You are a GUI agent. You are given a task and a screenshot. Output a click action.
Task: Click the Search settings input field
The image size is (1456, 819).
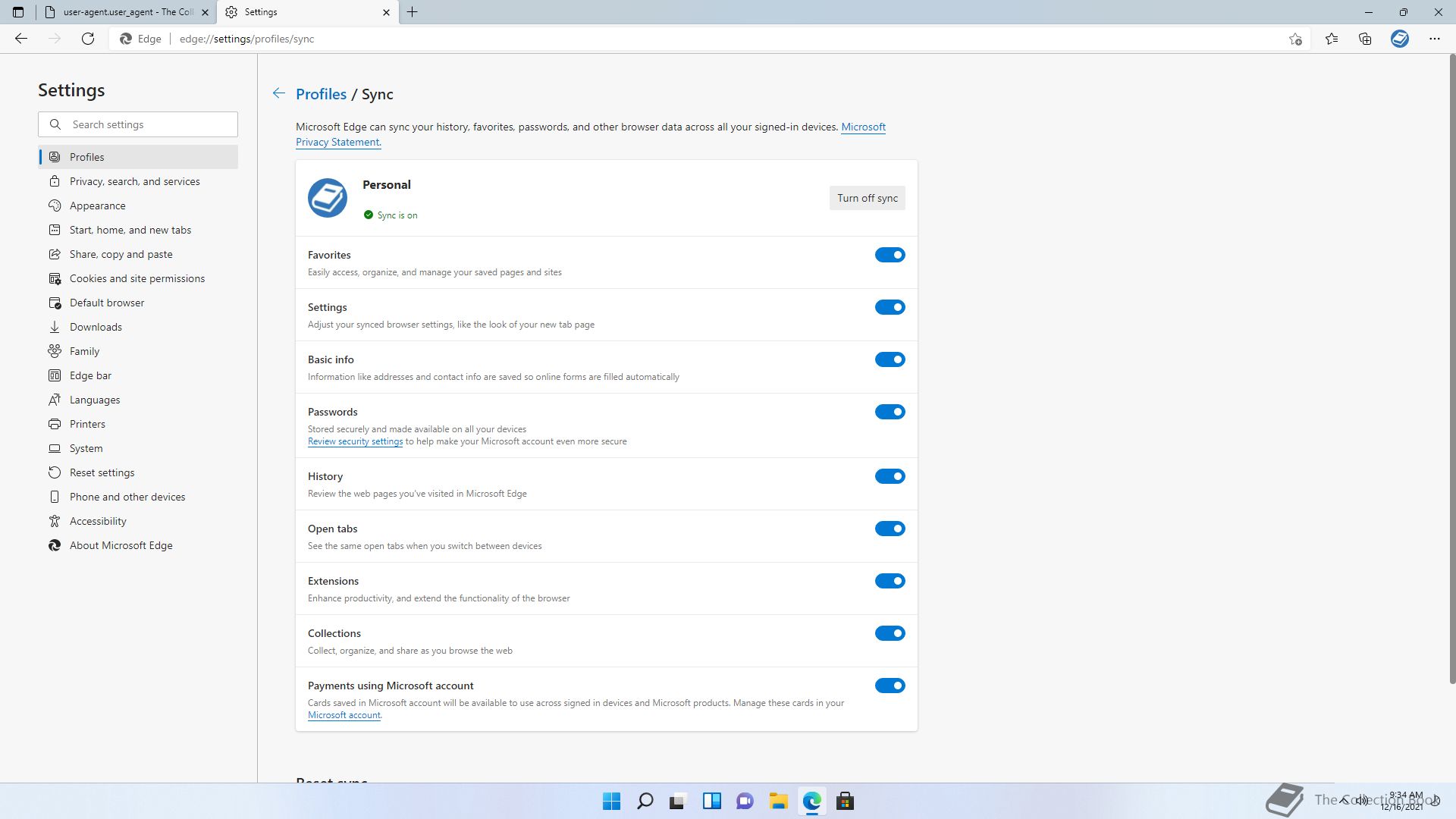pyautogui.click(x=148, y=124)
